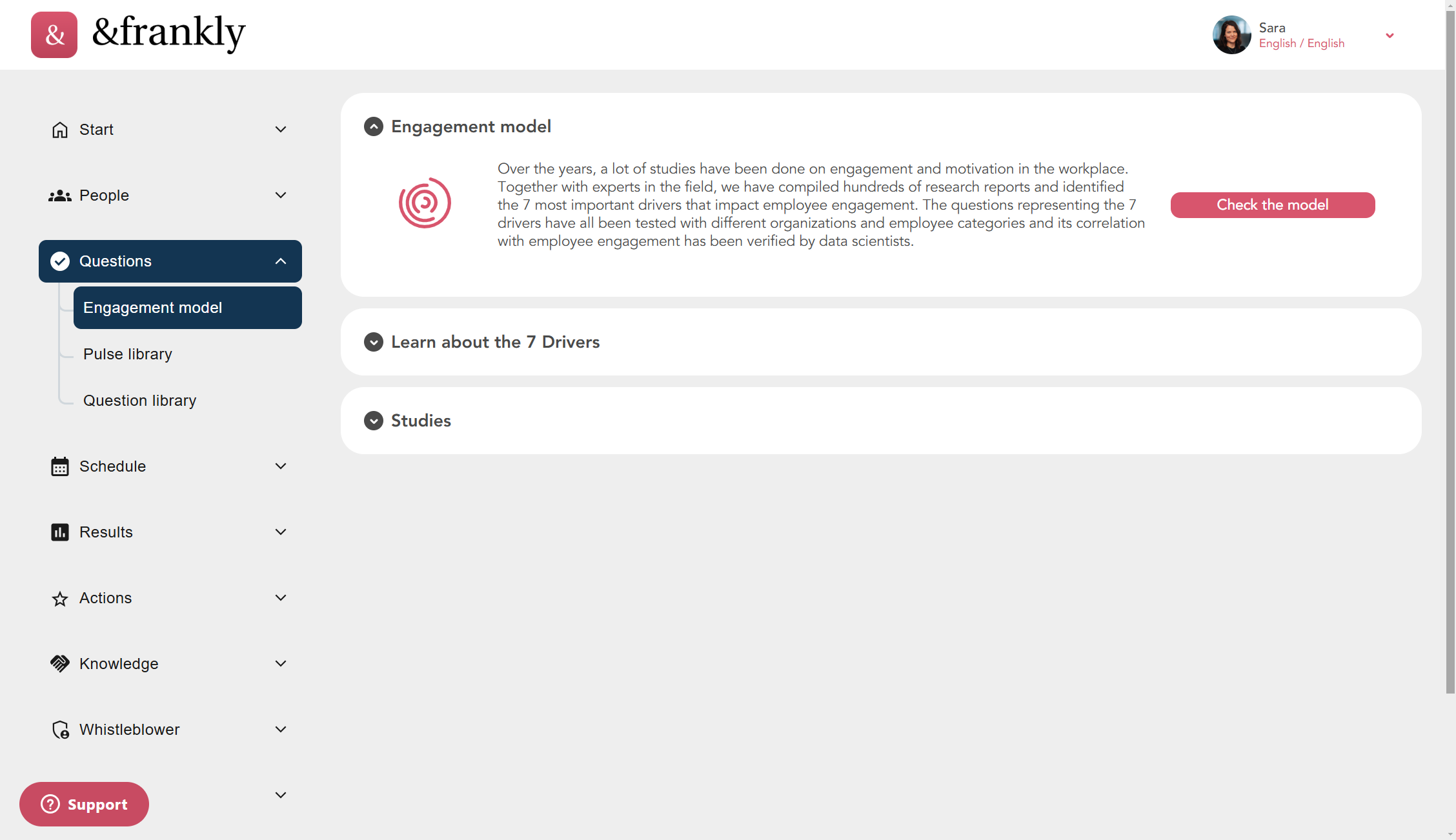Click the Knowledge handshake icon
Screen dimensions: 1456x840
pos(60,664)
